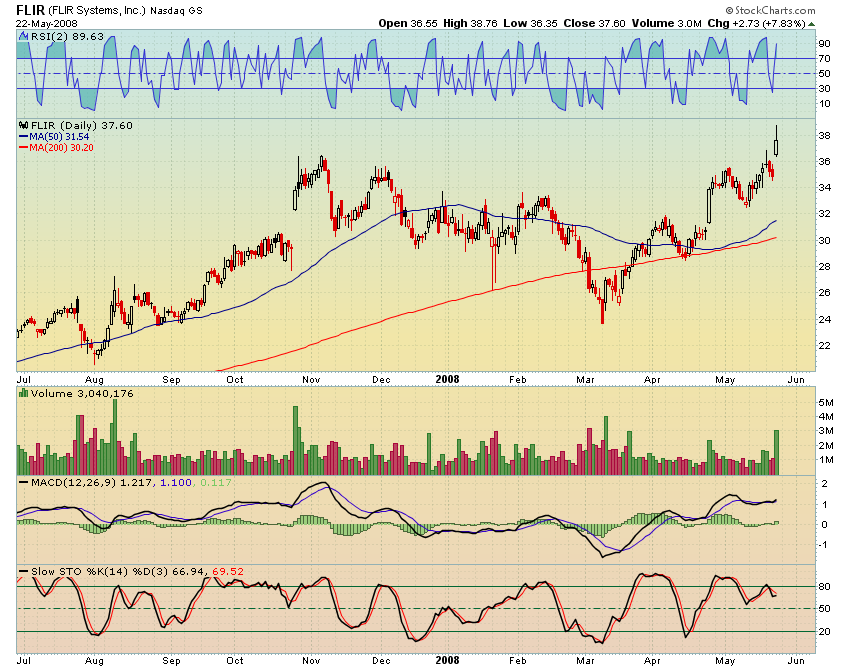This screenshot has width=850, height=668.
Task: Click the 2008 year marker on price axis
Action: (447, 380)
